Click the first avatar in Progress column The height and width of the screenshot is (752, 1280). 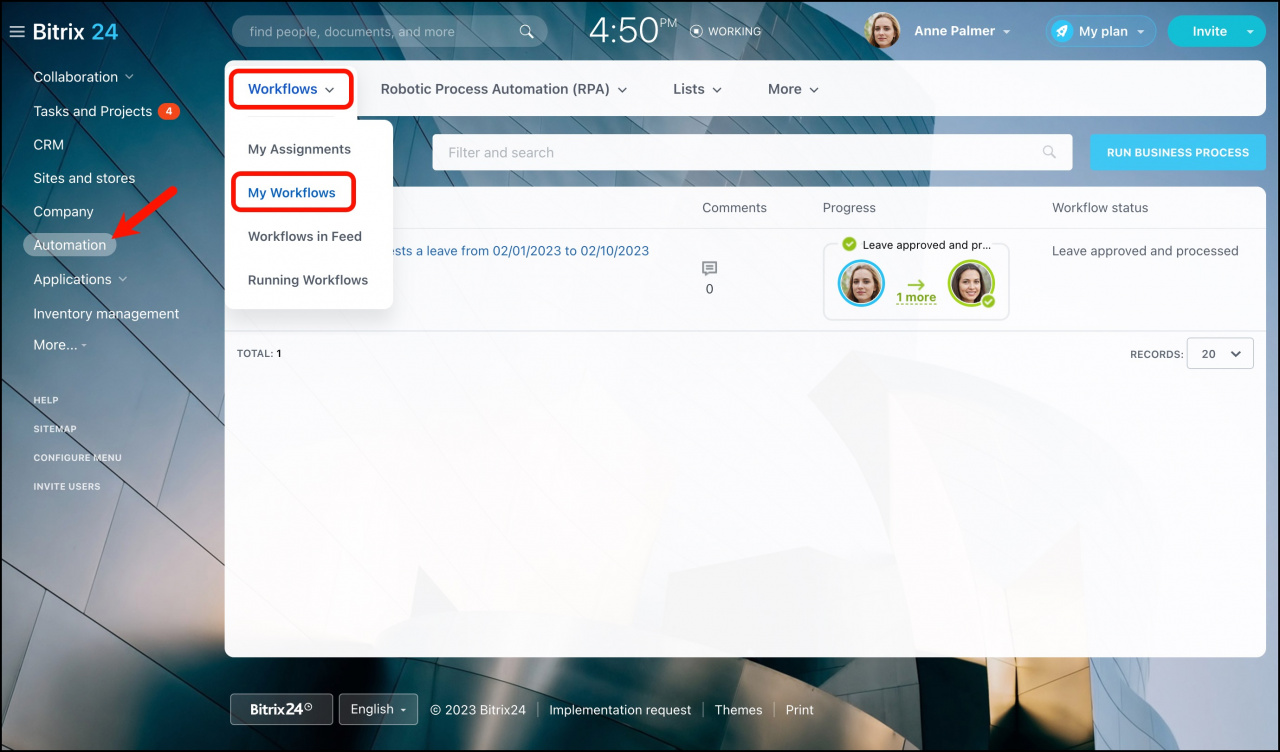(861, 284)
